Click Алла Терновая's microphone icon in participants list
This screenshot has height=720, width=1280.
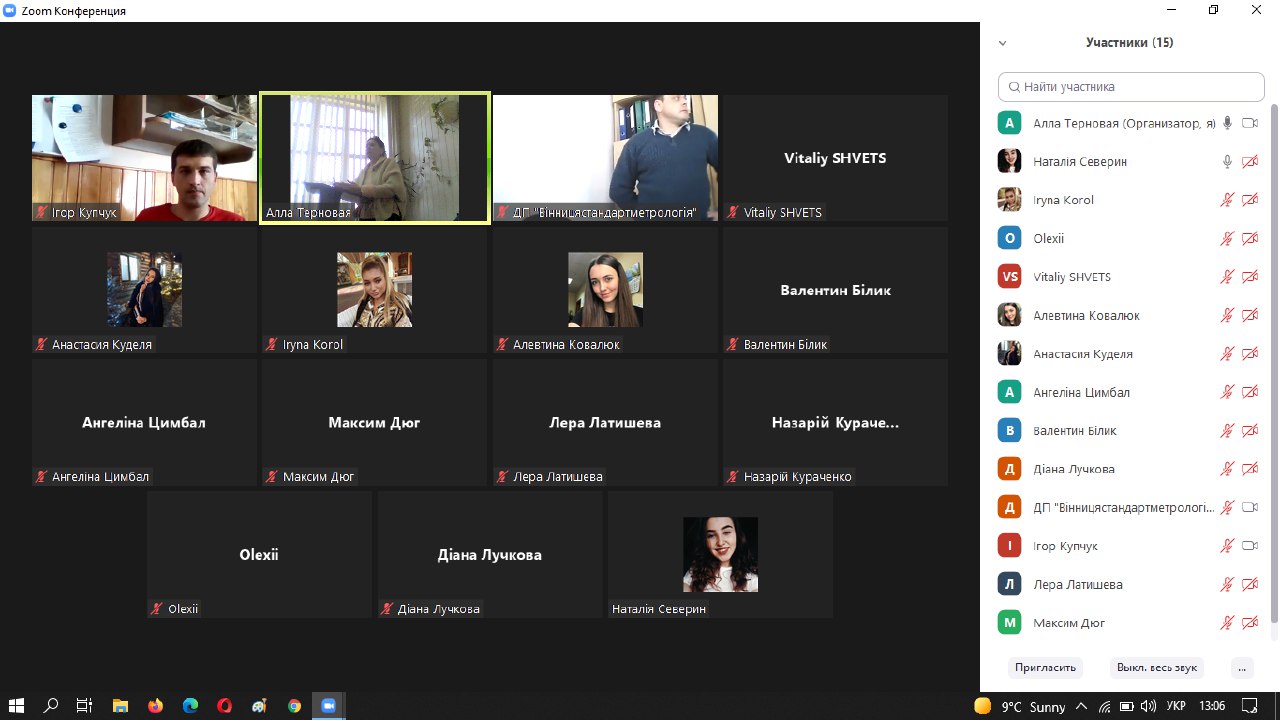click(x=1227, y=123)
